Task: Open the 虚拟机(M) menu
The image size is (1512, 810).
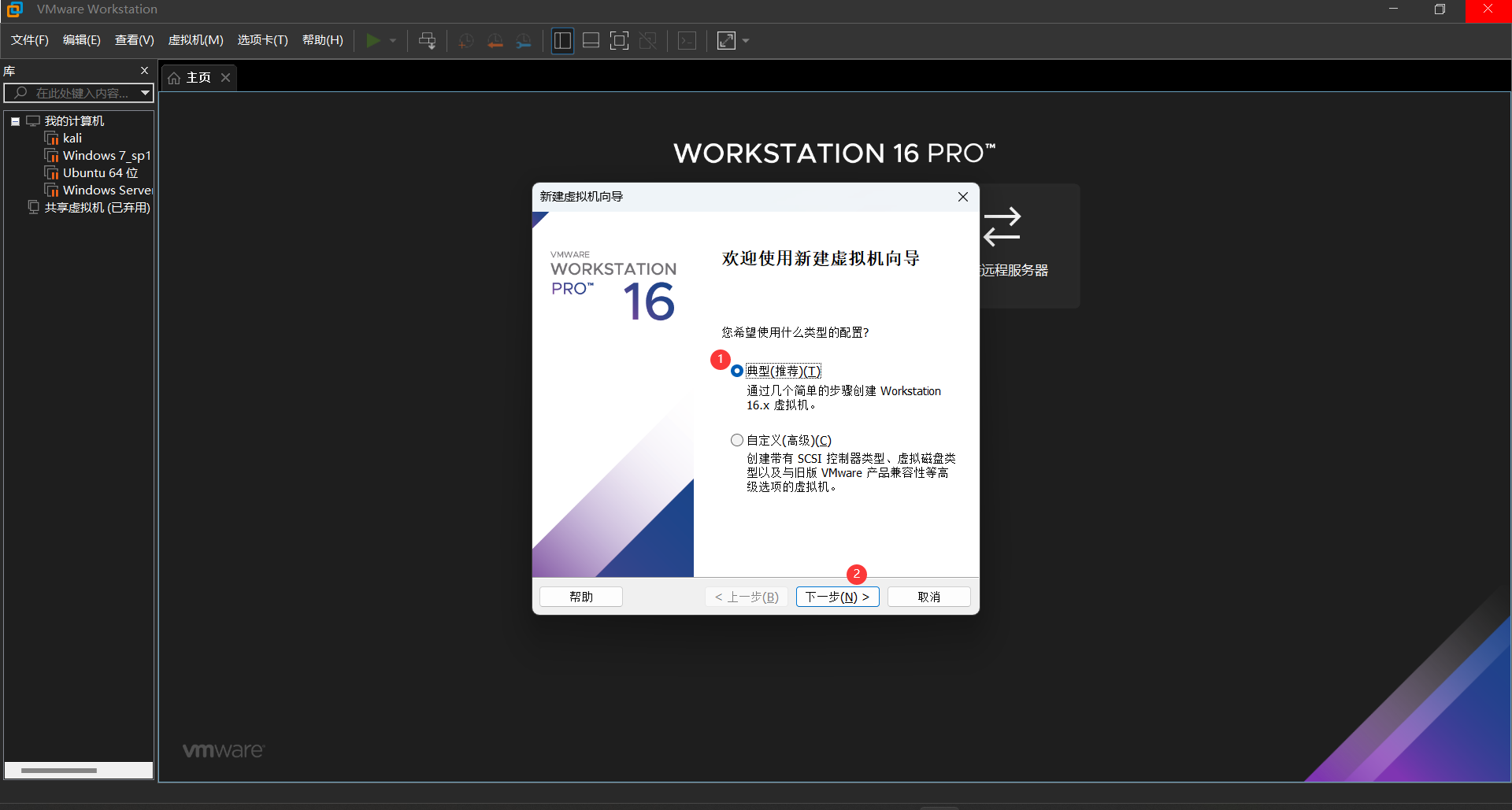Action: [196, 40]
